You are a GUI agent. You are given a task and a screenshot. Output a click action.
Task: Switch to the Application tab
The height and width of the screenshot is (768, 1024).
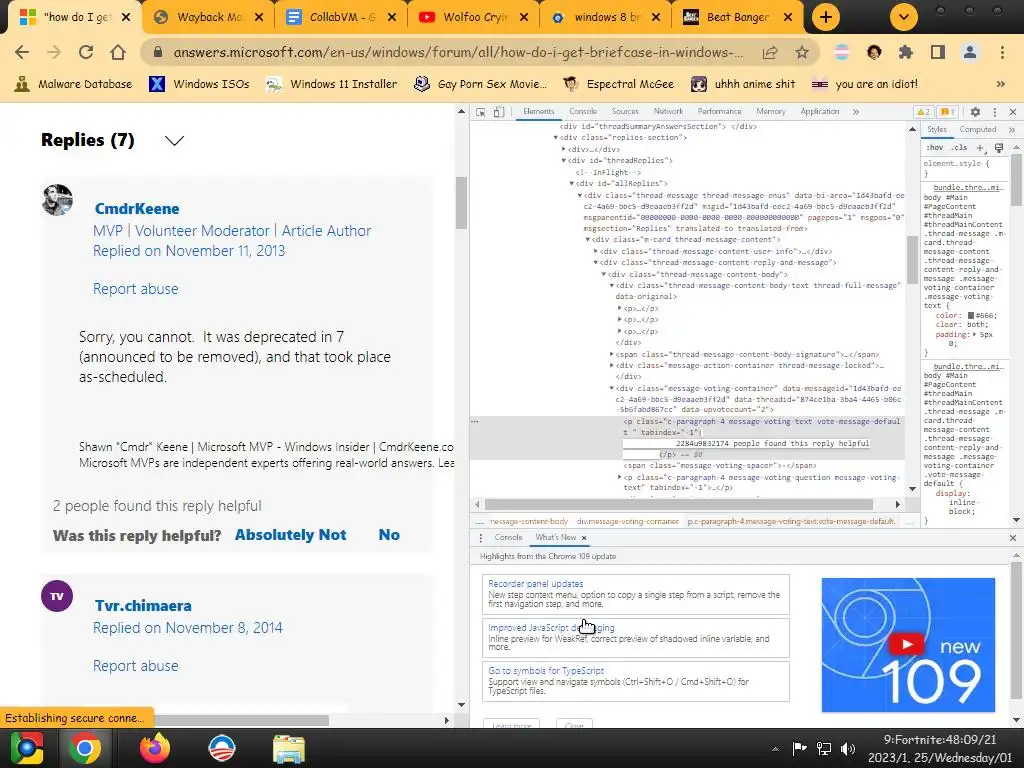pos(820,112)
